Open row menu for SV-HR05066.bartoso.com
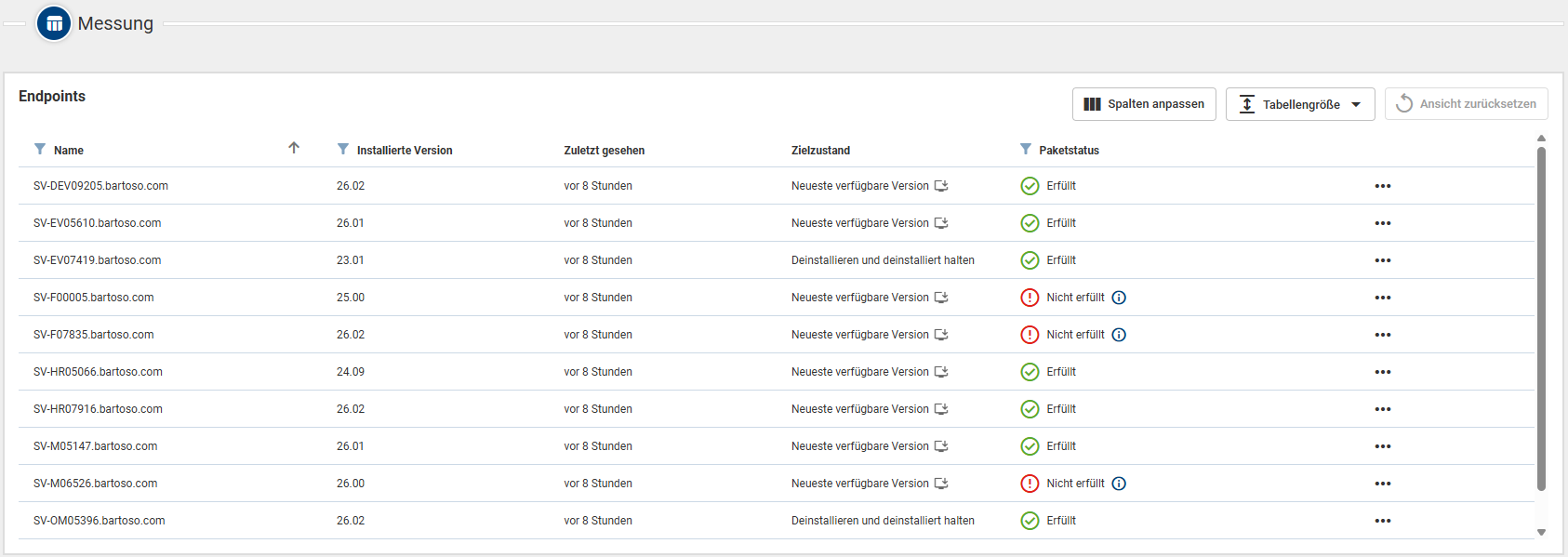Screen dimensions: 1568x557 [x=1383, y=372]
